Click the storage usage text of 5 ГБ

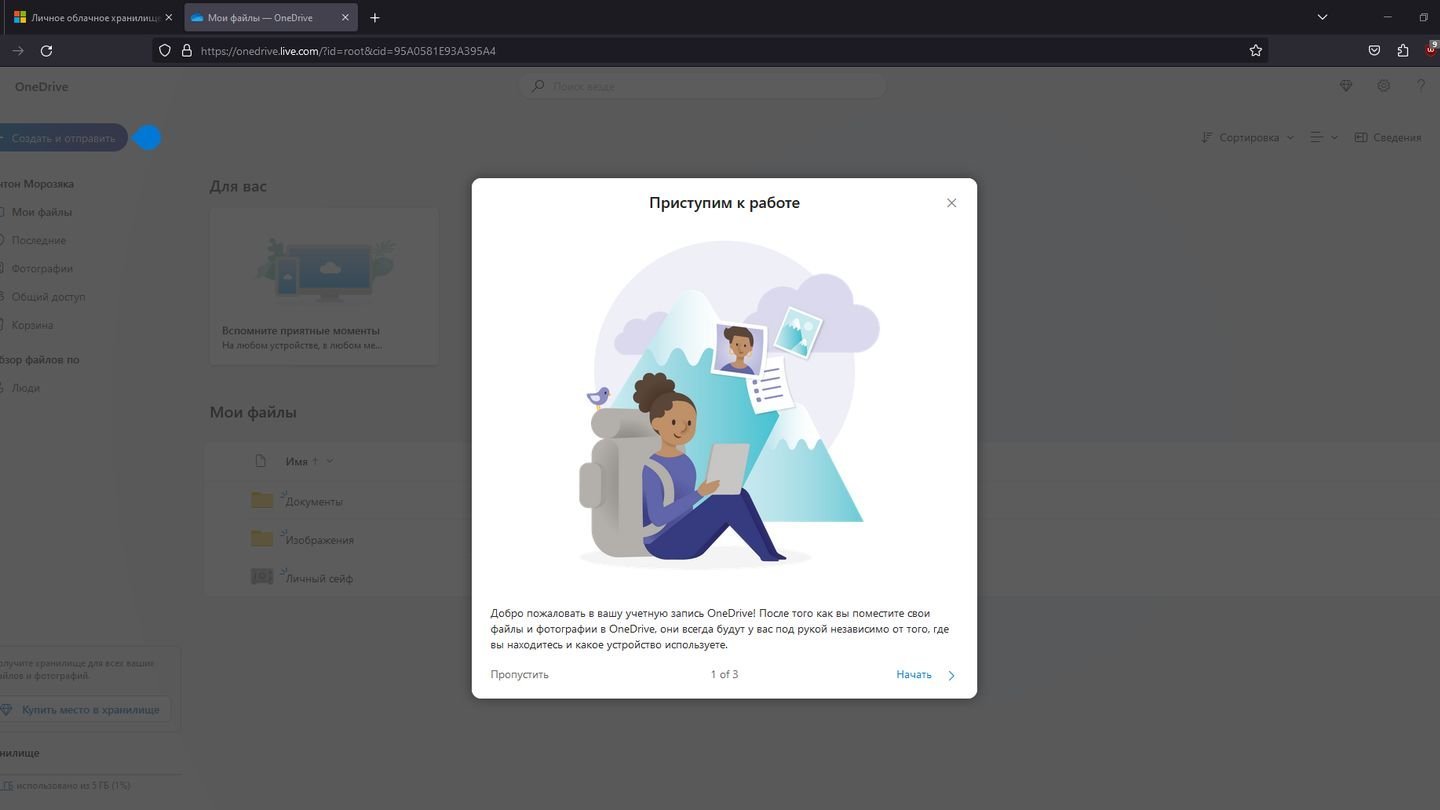(66, 786)
